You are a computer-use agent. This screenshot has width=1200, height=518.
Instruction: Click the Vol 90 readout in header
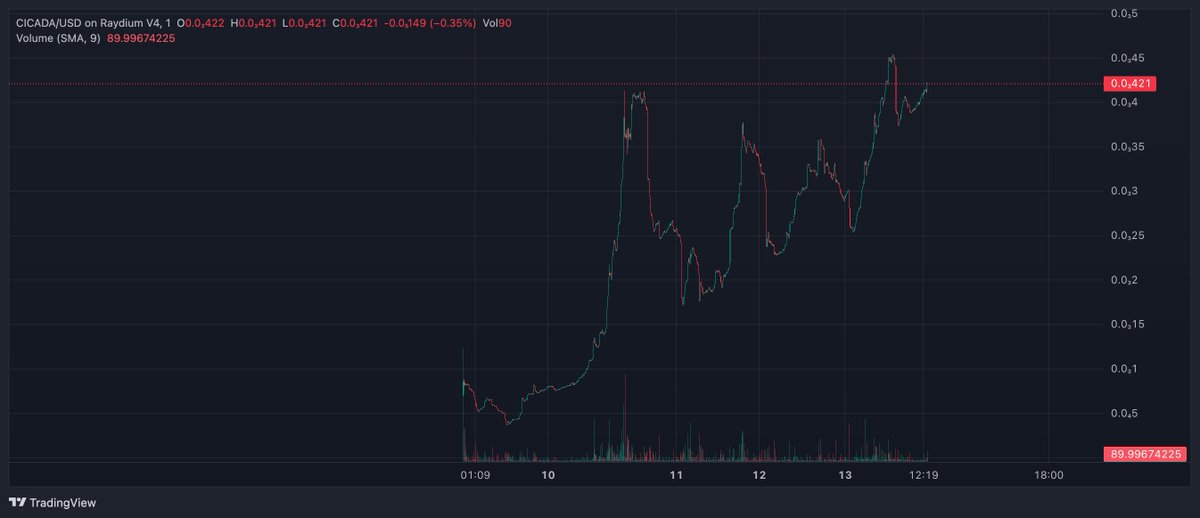coord(498,22)
